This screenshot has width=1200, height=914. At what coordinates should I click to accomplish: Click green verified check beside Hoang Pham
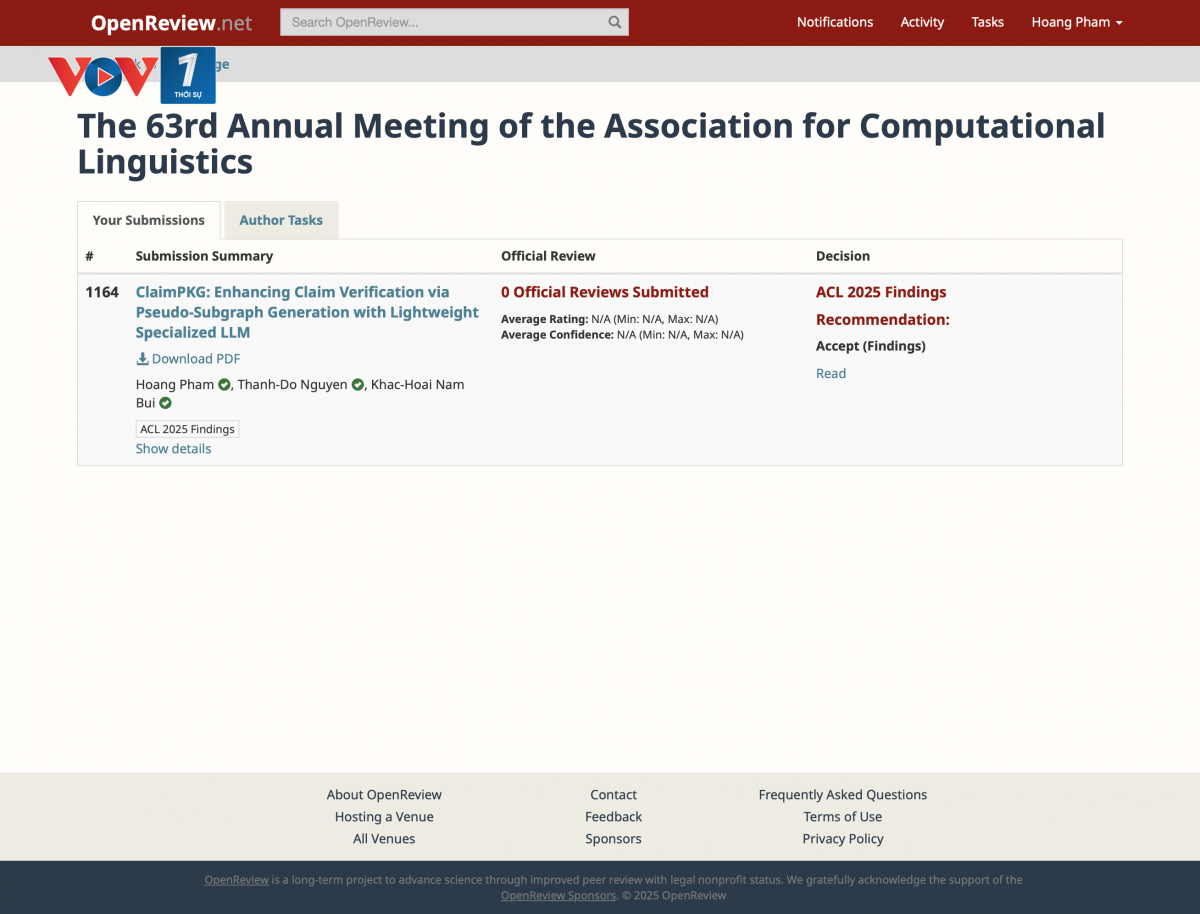pyautogui.click(x=225, y=385)
